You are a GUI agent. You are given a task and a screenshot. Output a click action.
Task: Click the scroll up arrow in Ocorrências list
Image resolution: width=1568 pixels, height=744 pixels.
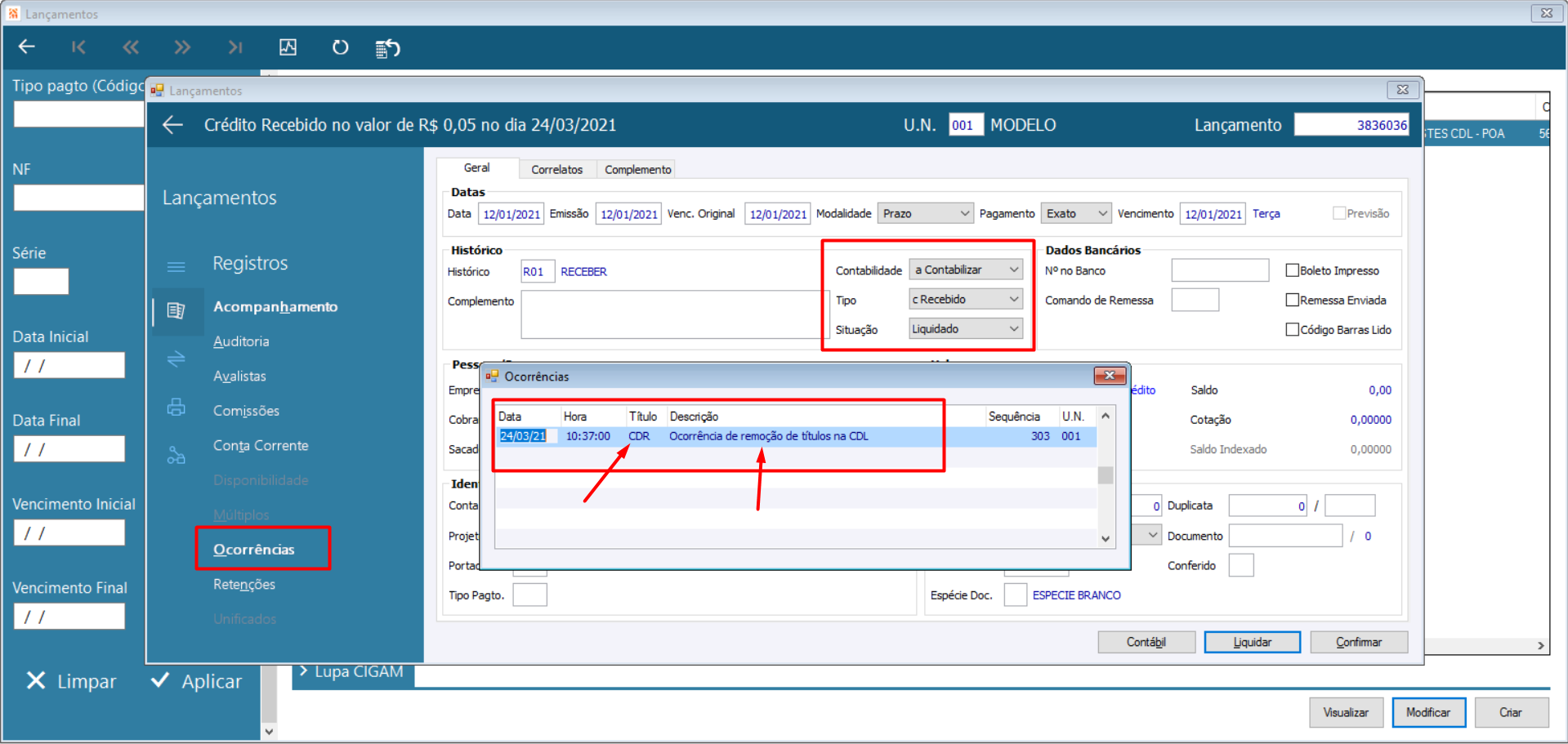pos(1106,416)
